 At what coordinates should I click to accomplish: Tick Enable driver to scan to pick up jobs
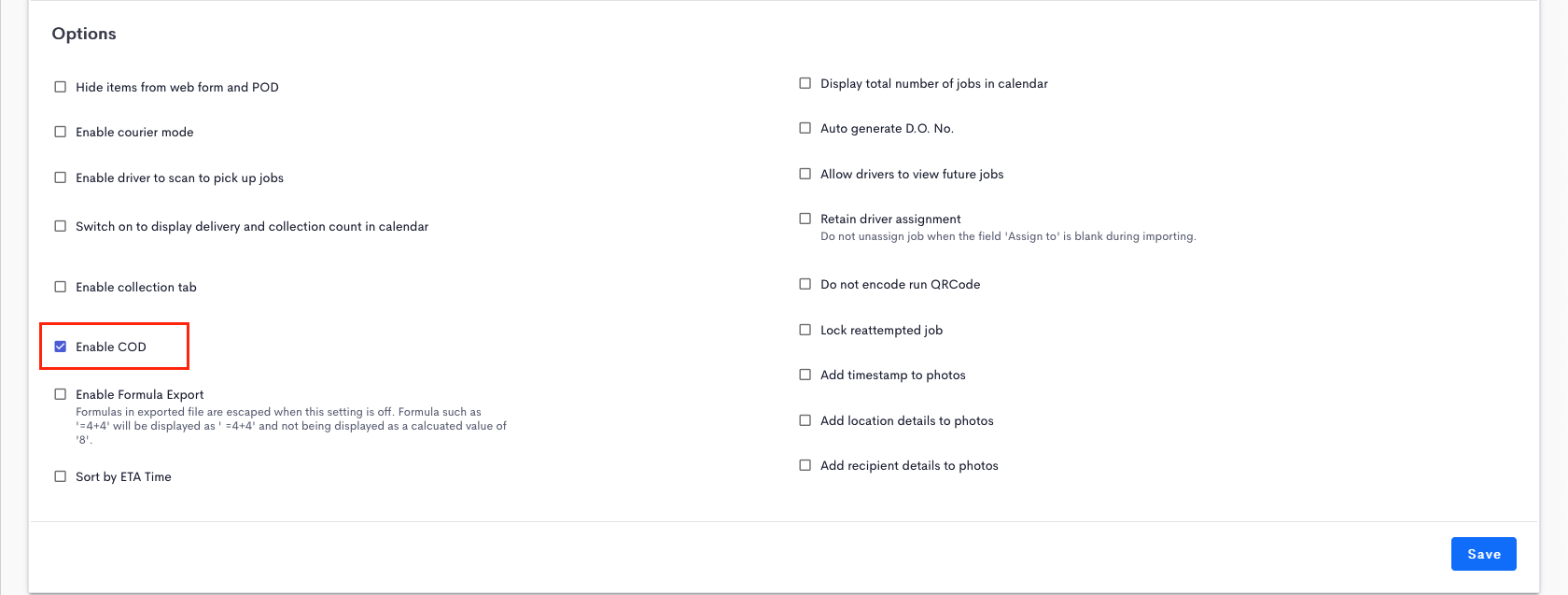pyautogui.click(x=61, y=177)
